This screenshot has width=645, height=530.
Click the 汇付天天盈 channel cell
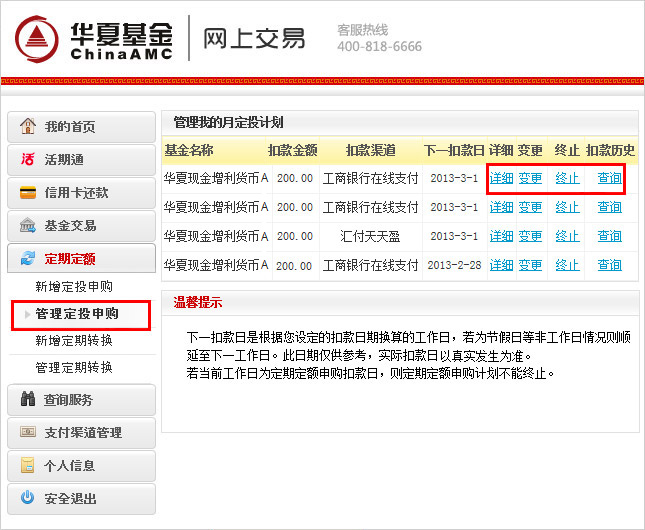[370, 236]
